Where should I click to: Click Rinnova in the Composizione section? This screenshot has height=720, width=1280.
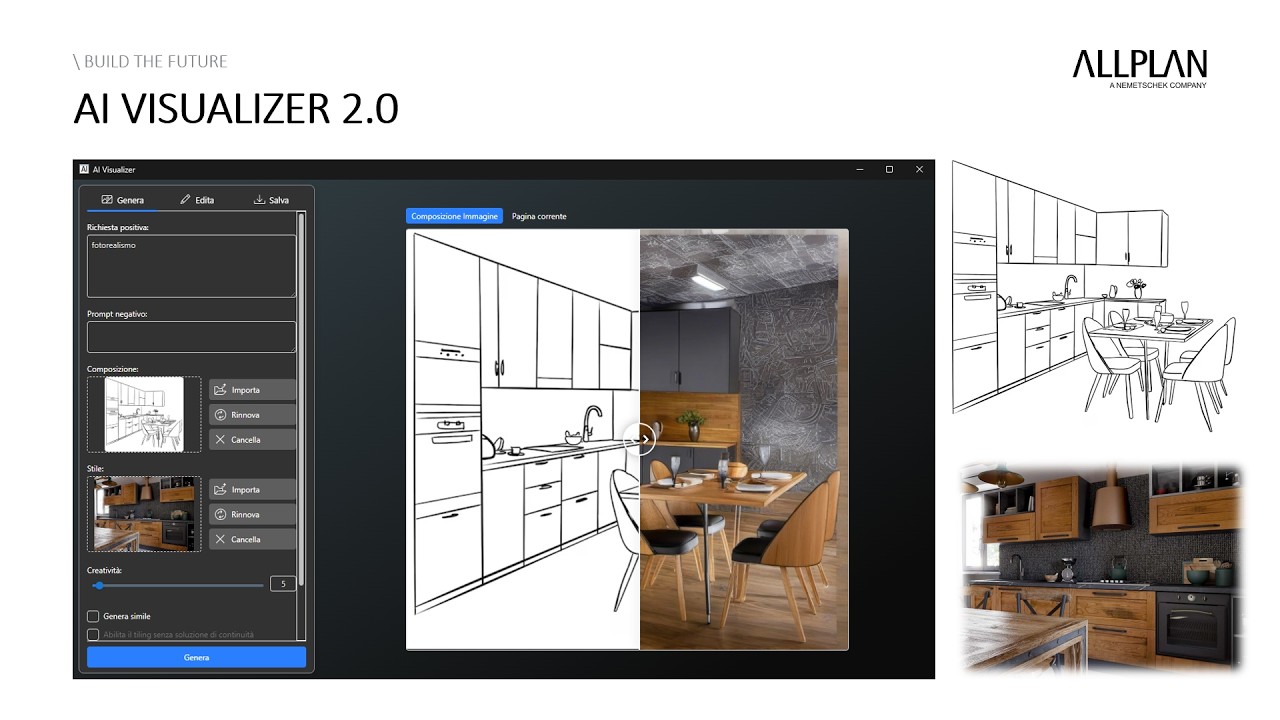pos(252,415)
